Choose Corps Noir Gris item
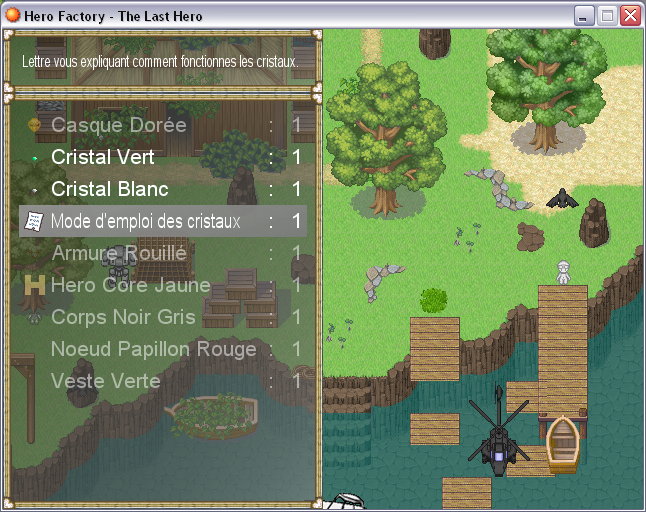646x512 pixels. [163, 317]
